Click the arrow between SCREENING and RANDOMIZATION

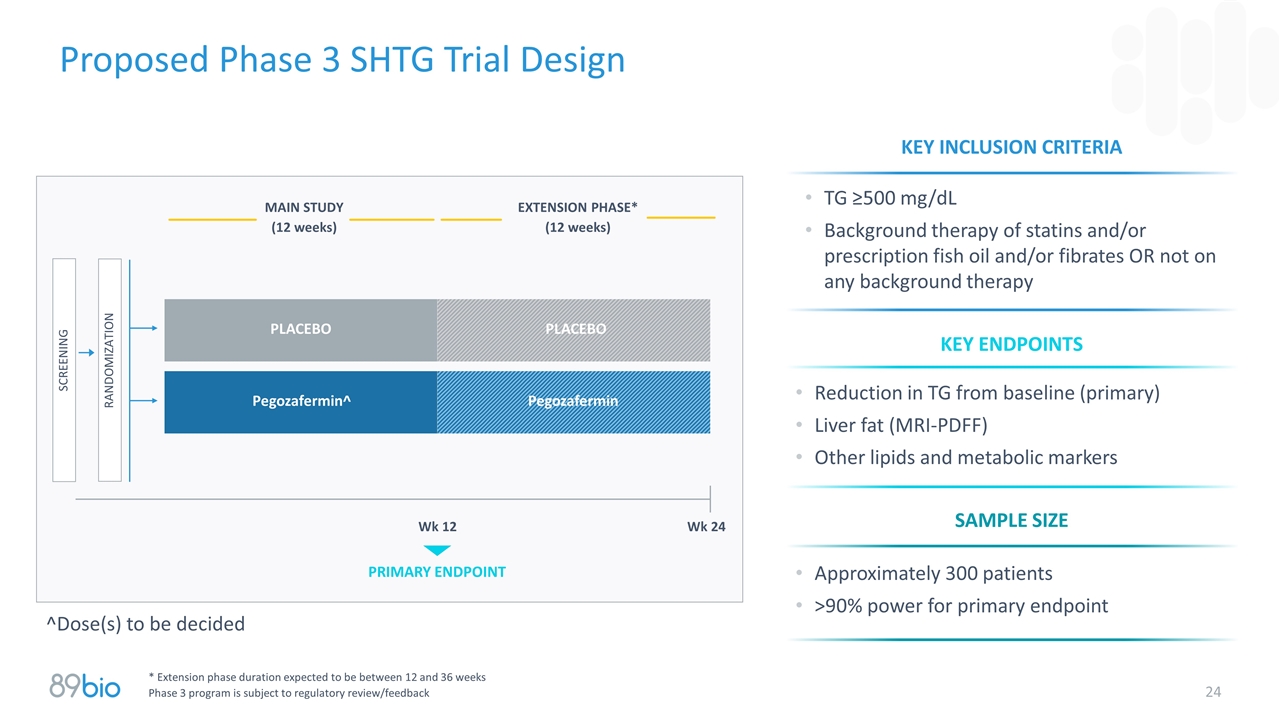click(x=87, y=352)
